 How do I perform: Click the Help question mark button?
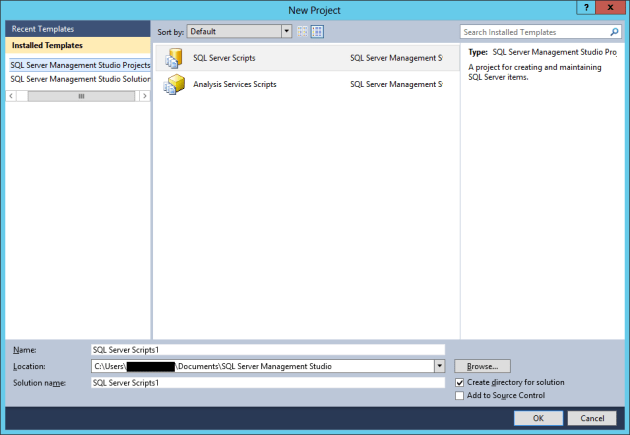coord(585,8)
